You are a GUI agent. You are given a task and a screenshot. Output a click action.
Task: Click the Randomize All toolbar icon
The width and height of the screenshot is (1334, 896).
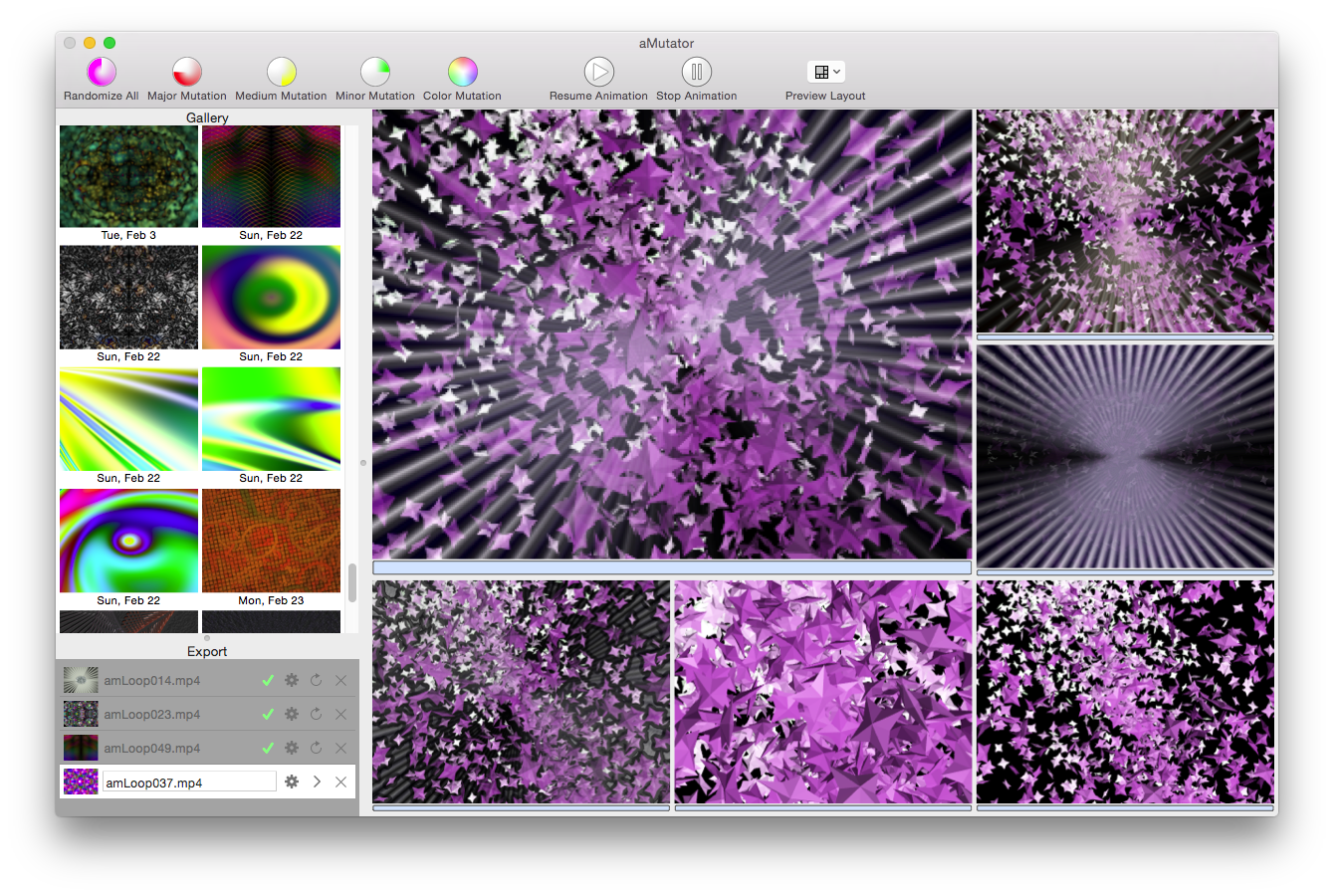(102, 72)
